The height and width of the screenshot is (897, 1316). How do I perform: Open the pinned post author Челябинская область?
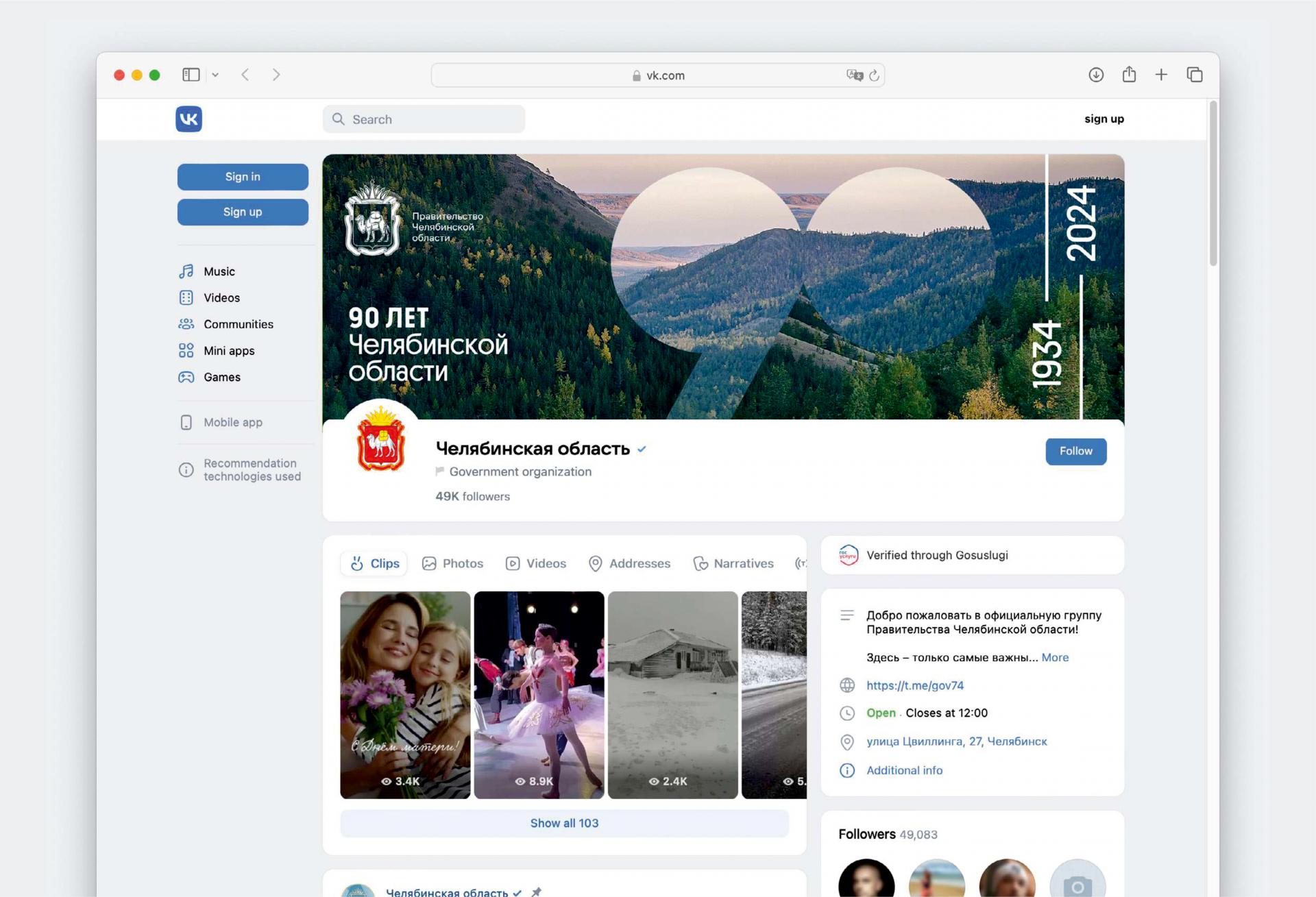[447, 892]
